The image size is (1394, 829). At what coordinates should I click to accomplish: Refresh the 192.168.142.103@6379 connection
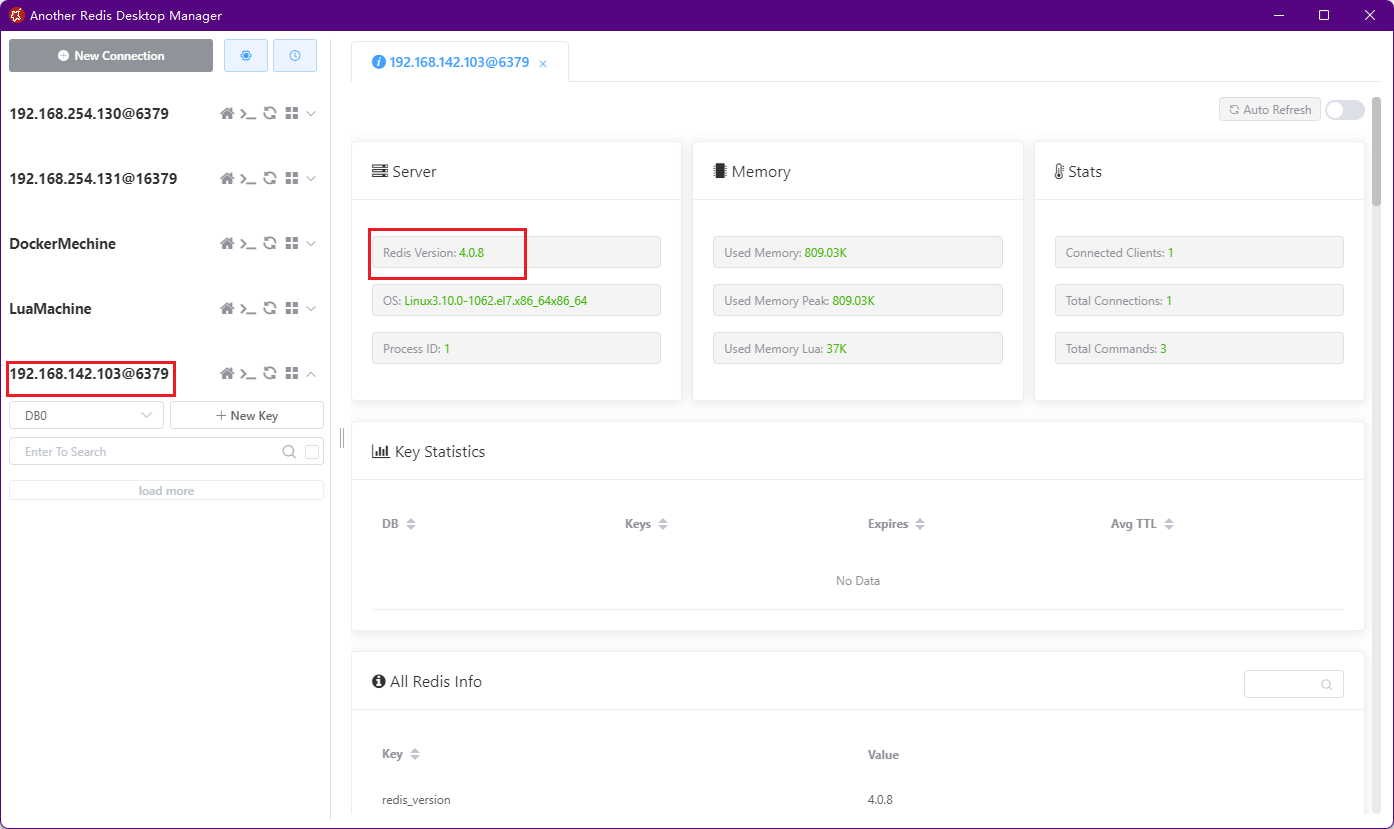click(x=270, y=374)
